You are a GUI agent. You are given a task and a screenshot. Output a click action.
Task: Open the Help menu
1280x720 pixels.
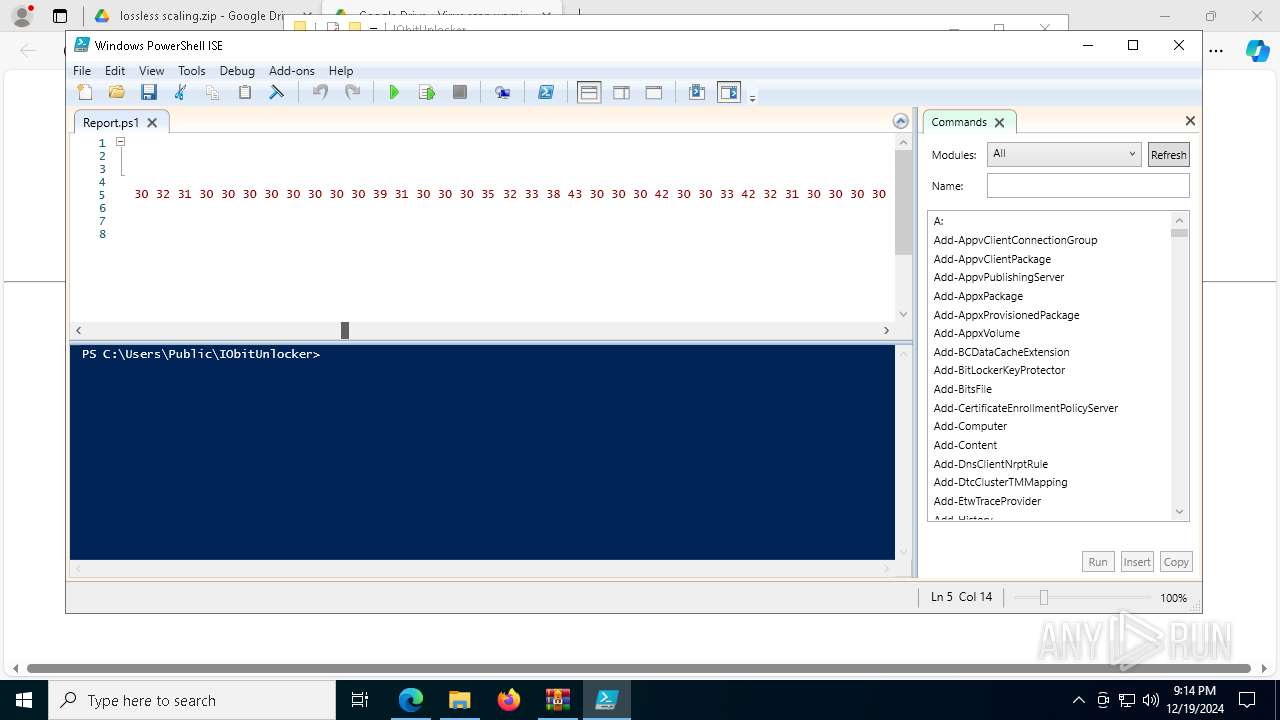pyautogui.click(x=341, y=71)
